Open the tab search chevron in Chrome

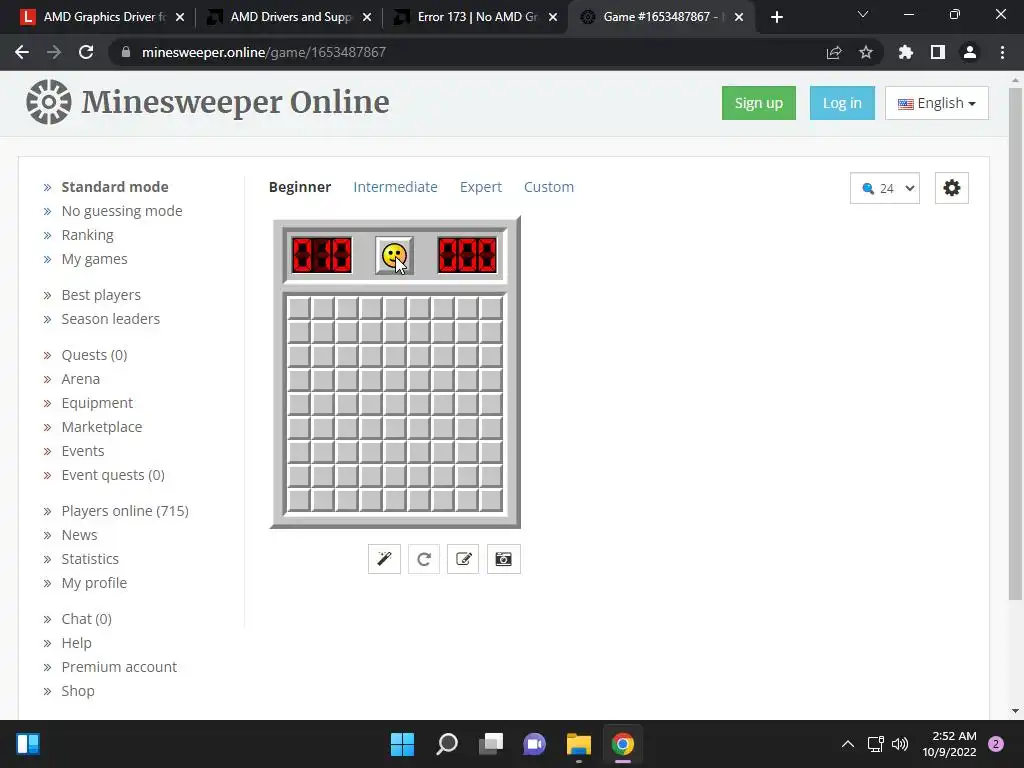pos(863,14)
